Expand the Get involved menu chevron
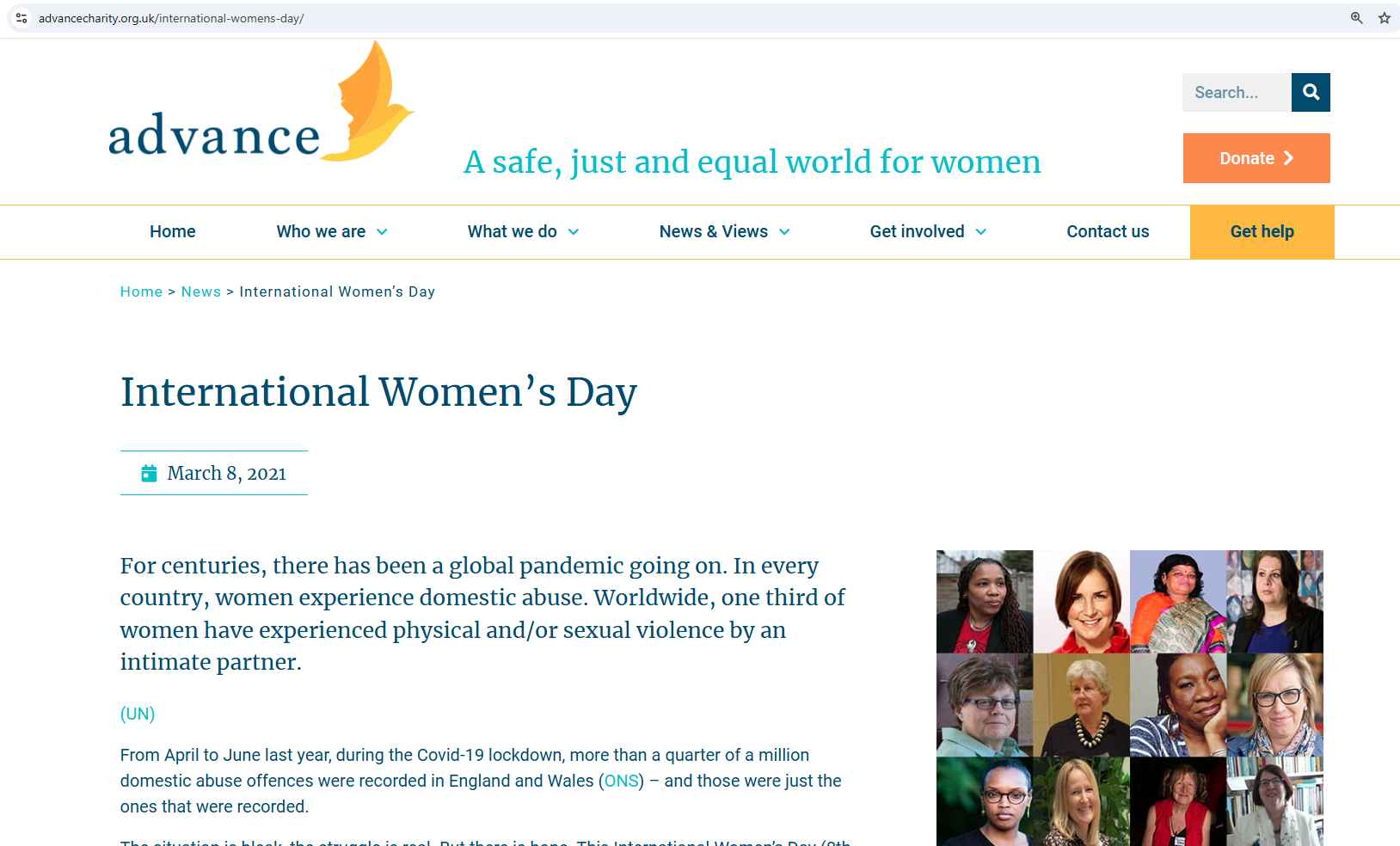The height and width of the screenshot is (846, 1400). 981,232
